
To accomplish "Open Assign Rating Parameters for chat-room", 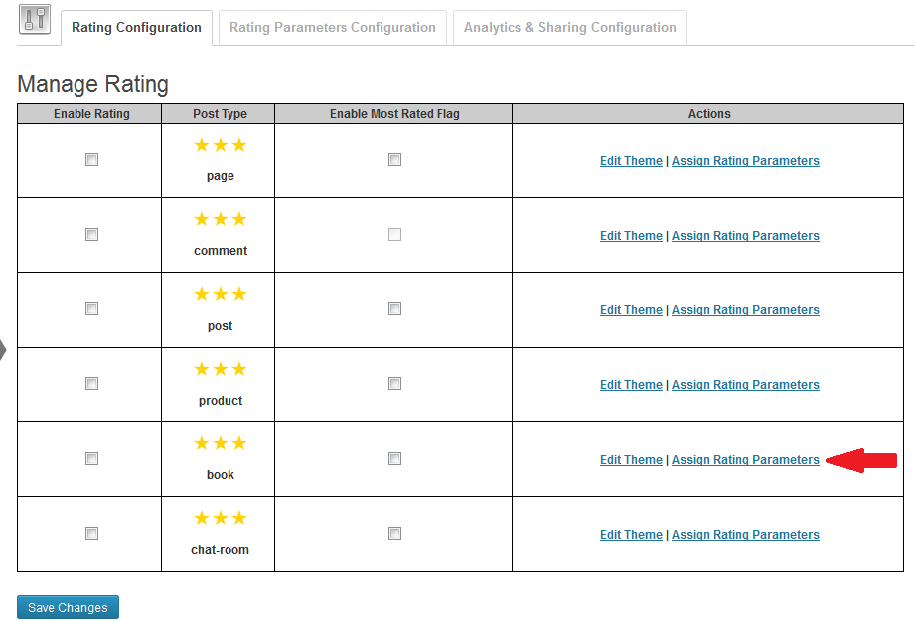I will [x=746, y=535].
